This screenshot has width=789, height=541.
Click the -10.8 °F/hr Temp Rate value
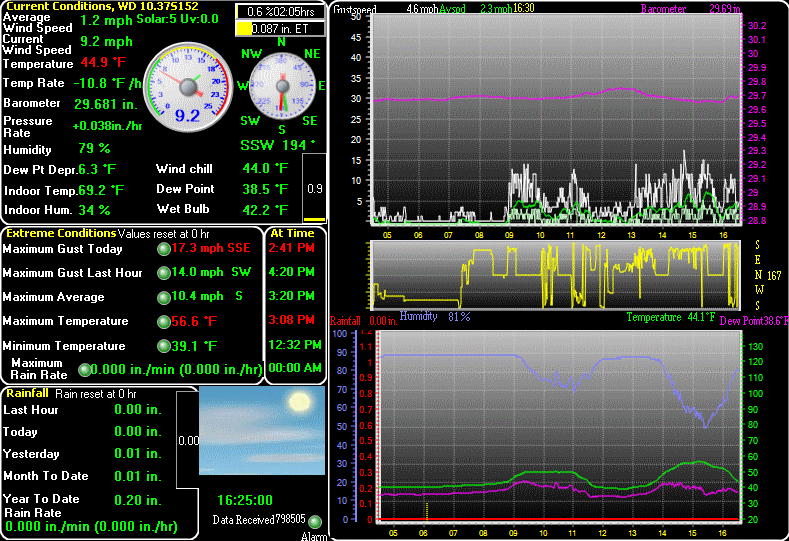point(108,84)
